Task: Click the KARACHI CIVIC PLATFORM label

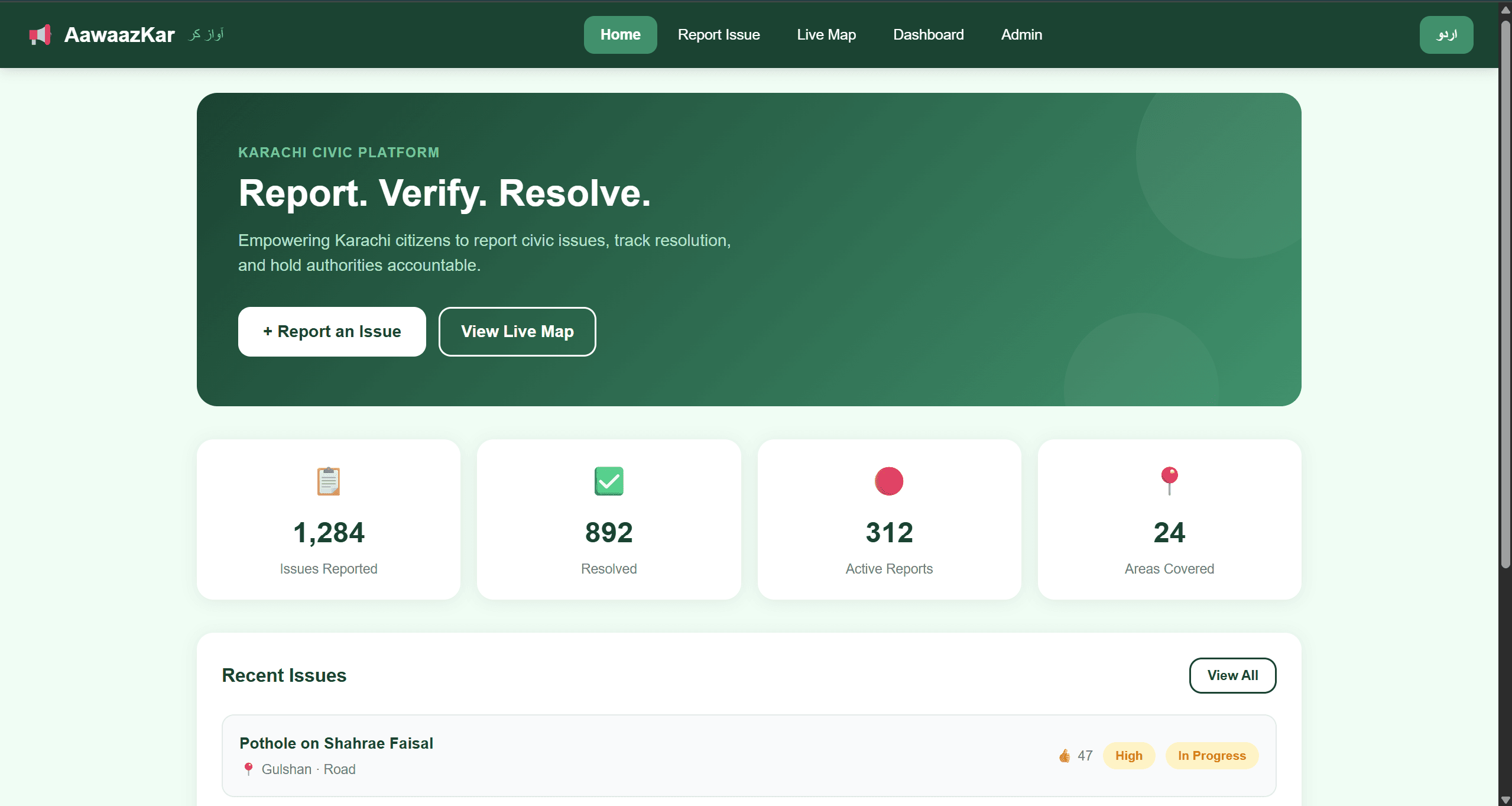Action: [x=339, y=153]
